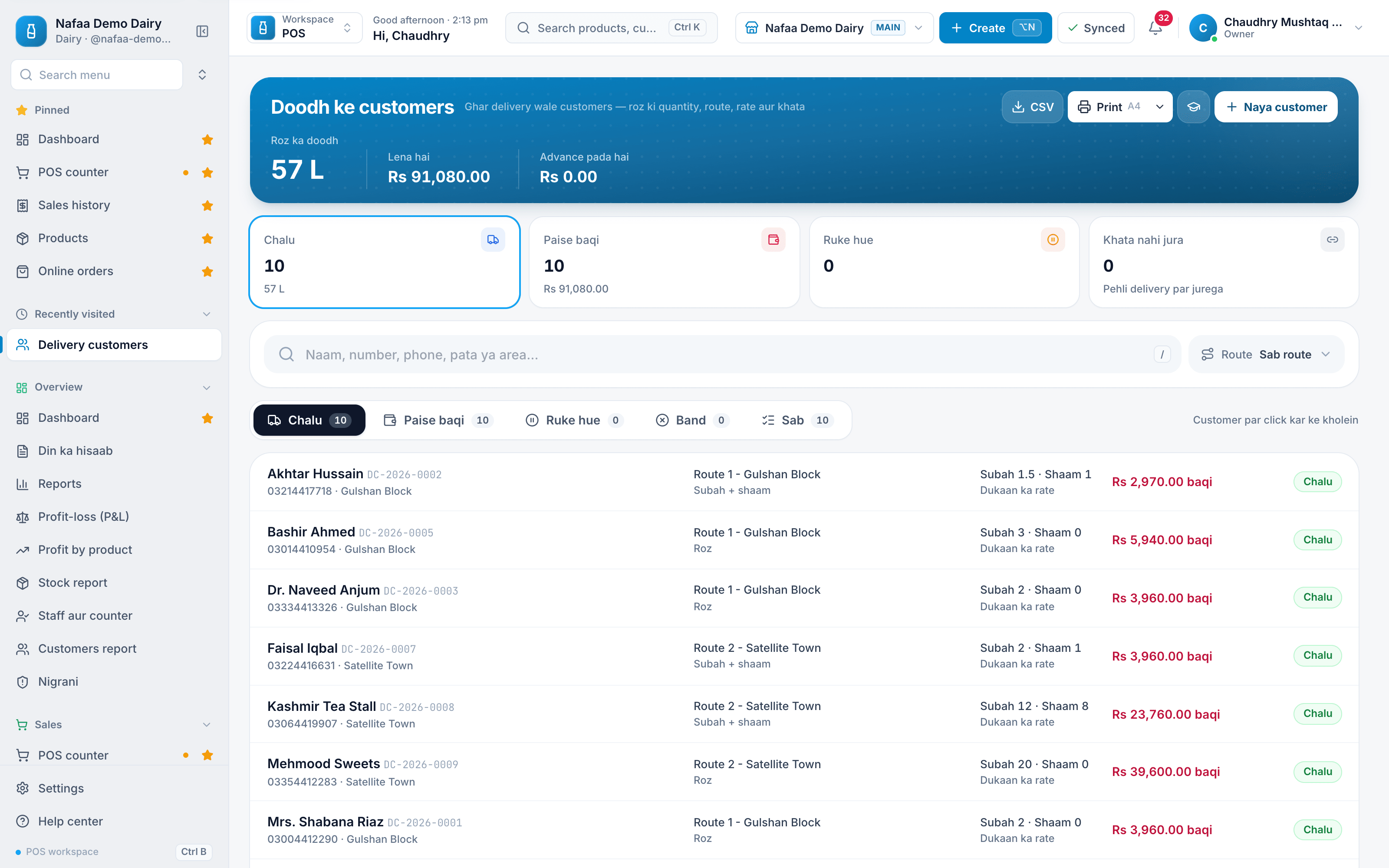Collapse the Overview section
The width and height of the screenshot is (1389, 868).
(x=207, y=388)
